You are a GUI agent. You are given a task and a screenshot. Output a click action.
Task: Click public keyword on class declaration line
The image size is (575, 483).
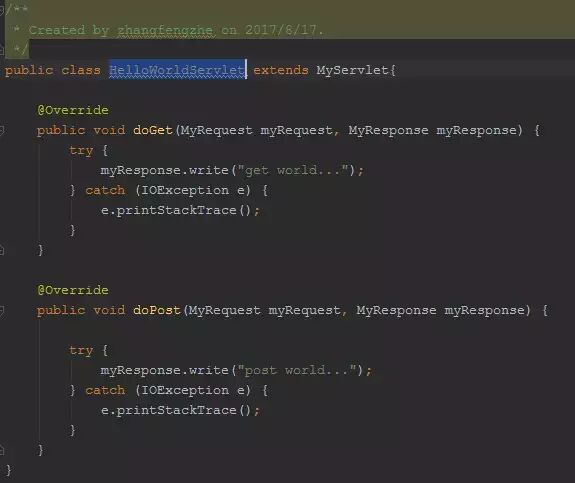click(x=29, y=70)
